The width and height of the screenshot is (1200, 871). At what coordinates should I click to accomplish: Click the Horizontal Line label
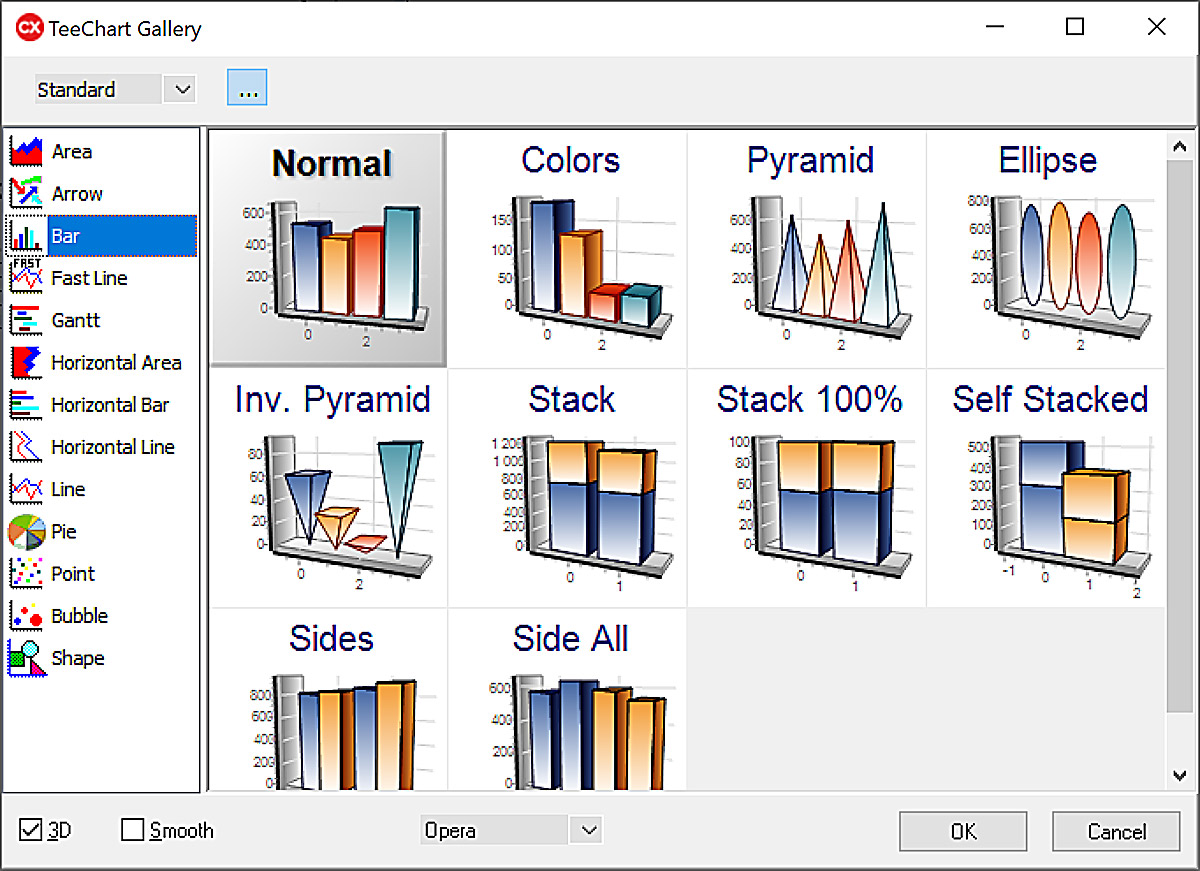(113, 447)
